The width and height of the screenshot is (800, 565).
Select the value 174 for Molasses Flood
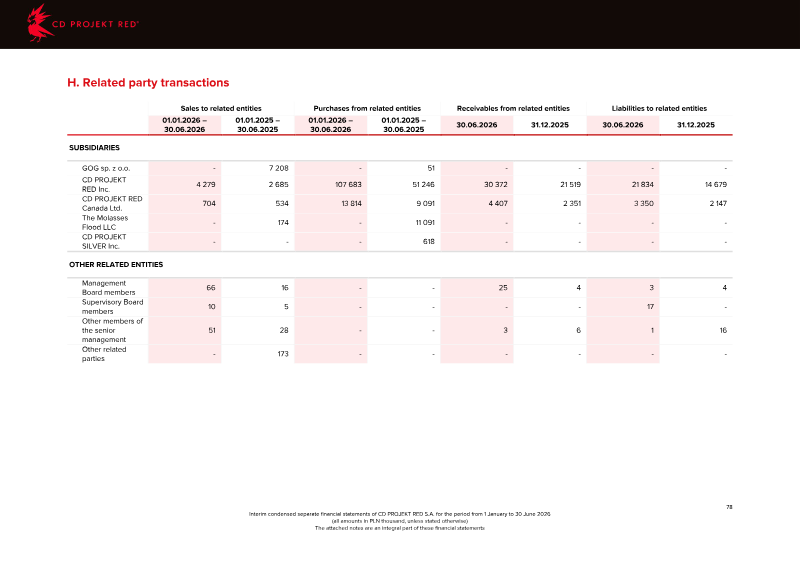(283, 223)
